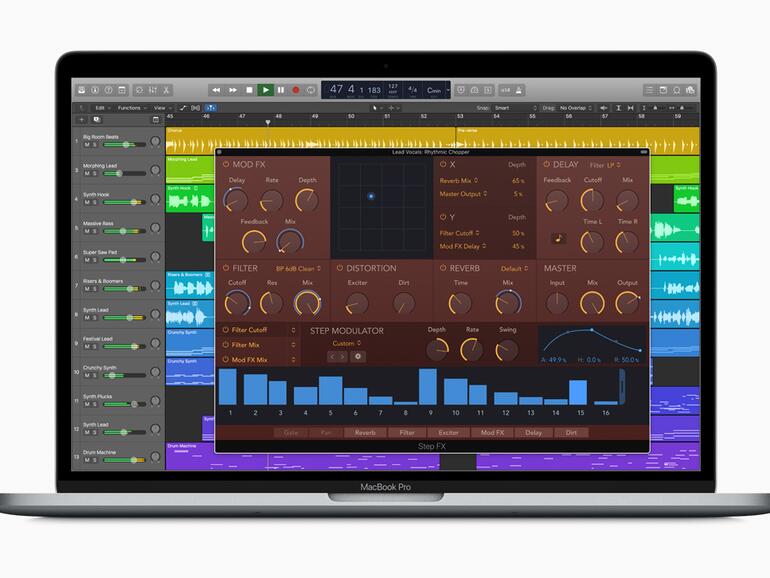This screenshot has height=578, width=770.
Task: Click step 9 bar in step sequencer
Action: tap(428, 386)
